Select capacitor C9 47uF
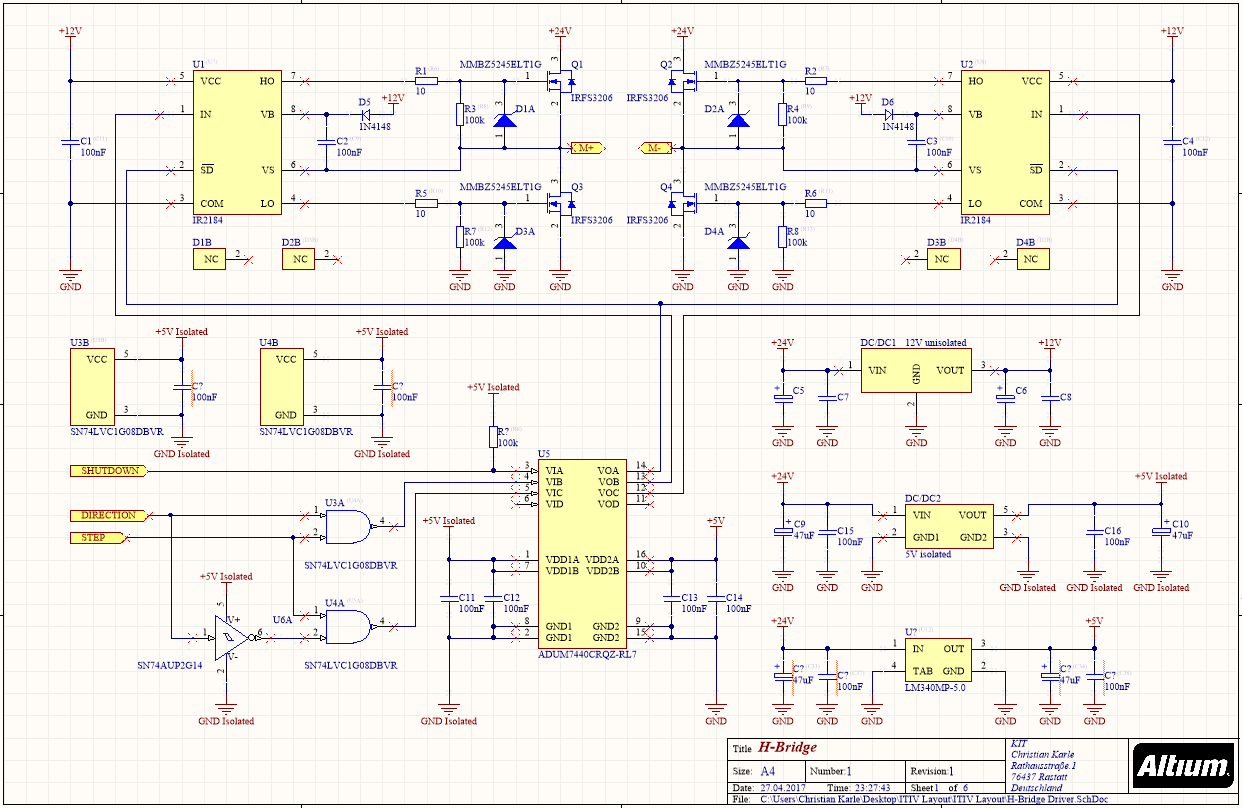Image resolution: width=1242 pixels, height=808 pixels. coord(783,530)
